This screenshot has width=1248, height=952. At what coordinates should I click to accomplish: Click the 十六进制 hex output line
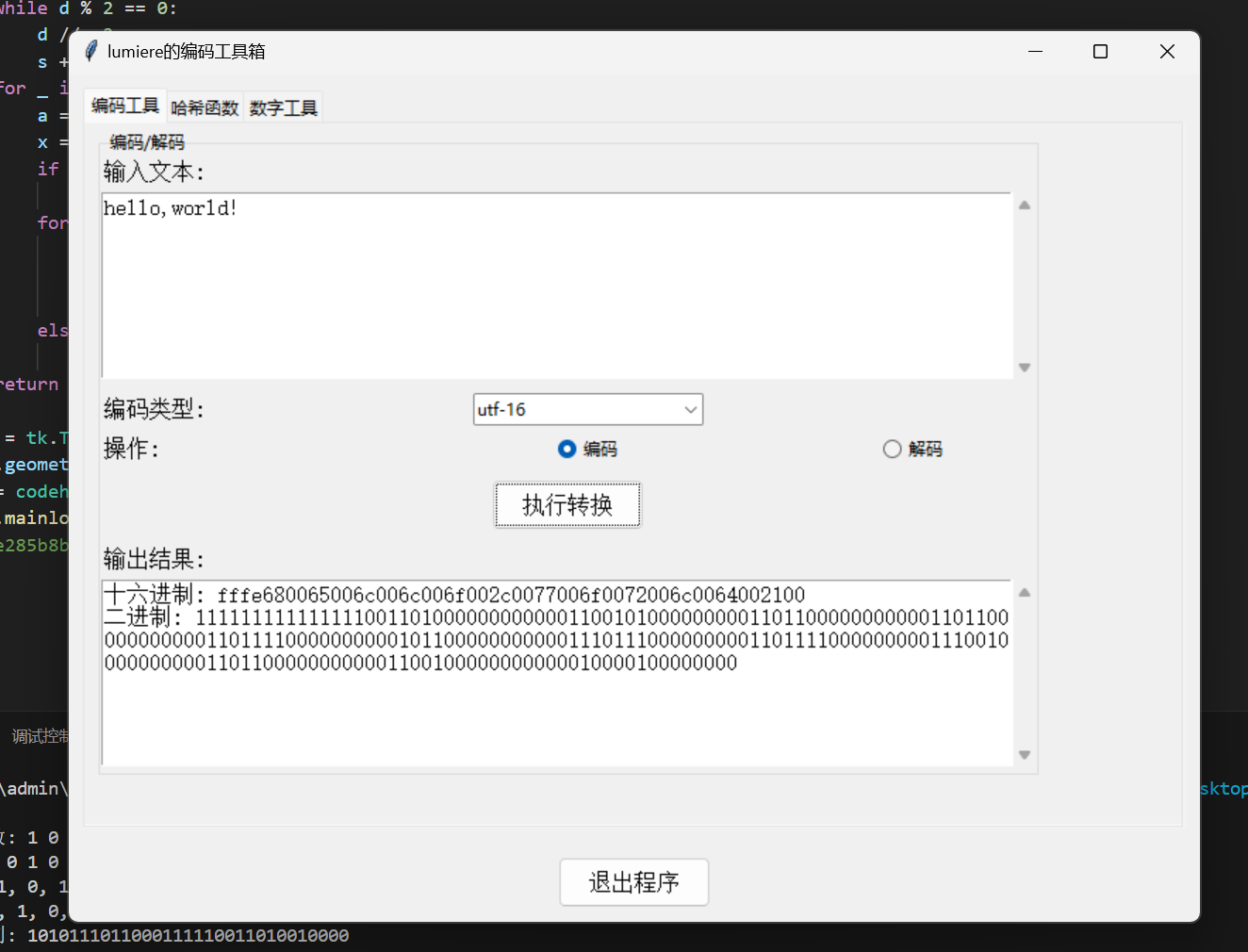pos(454,595)
